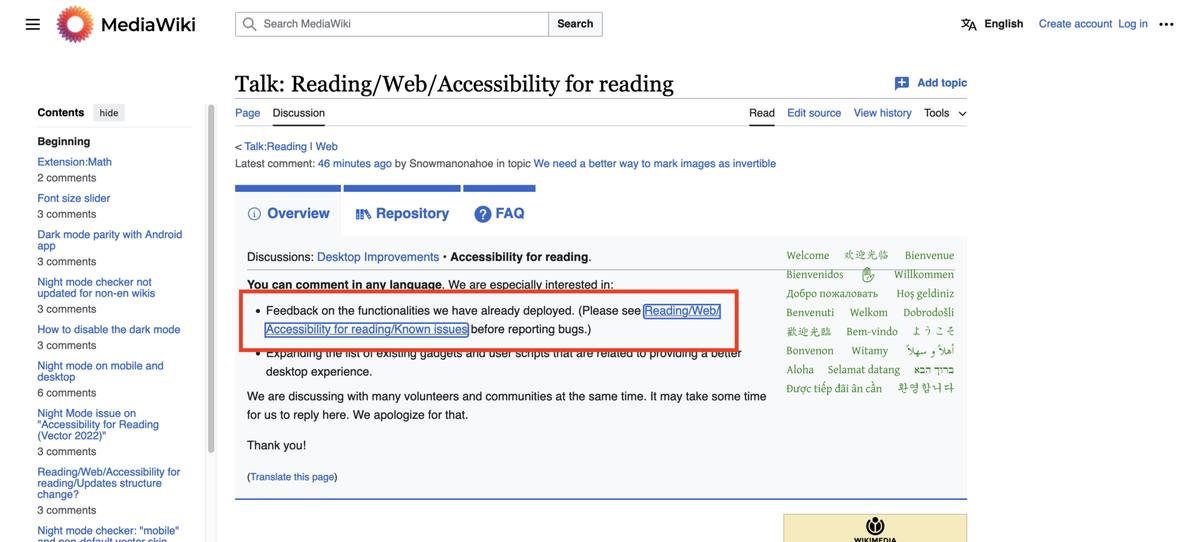The image size is (1200, 542).
Task: Open the FAQ tab
Action: (x=499, y=213)
